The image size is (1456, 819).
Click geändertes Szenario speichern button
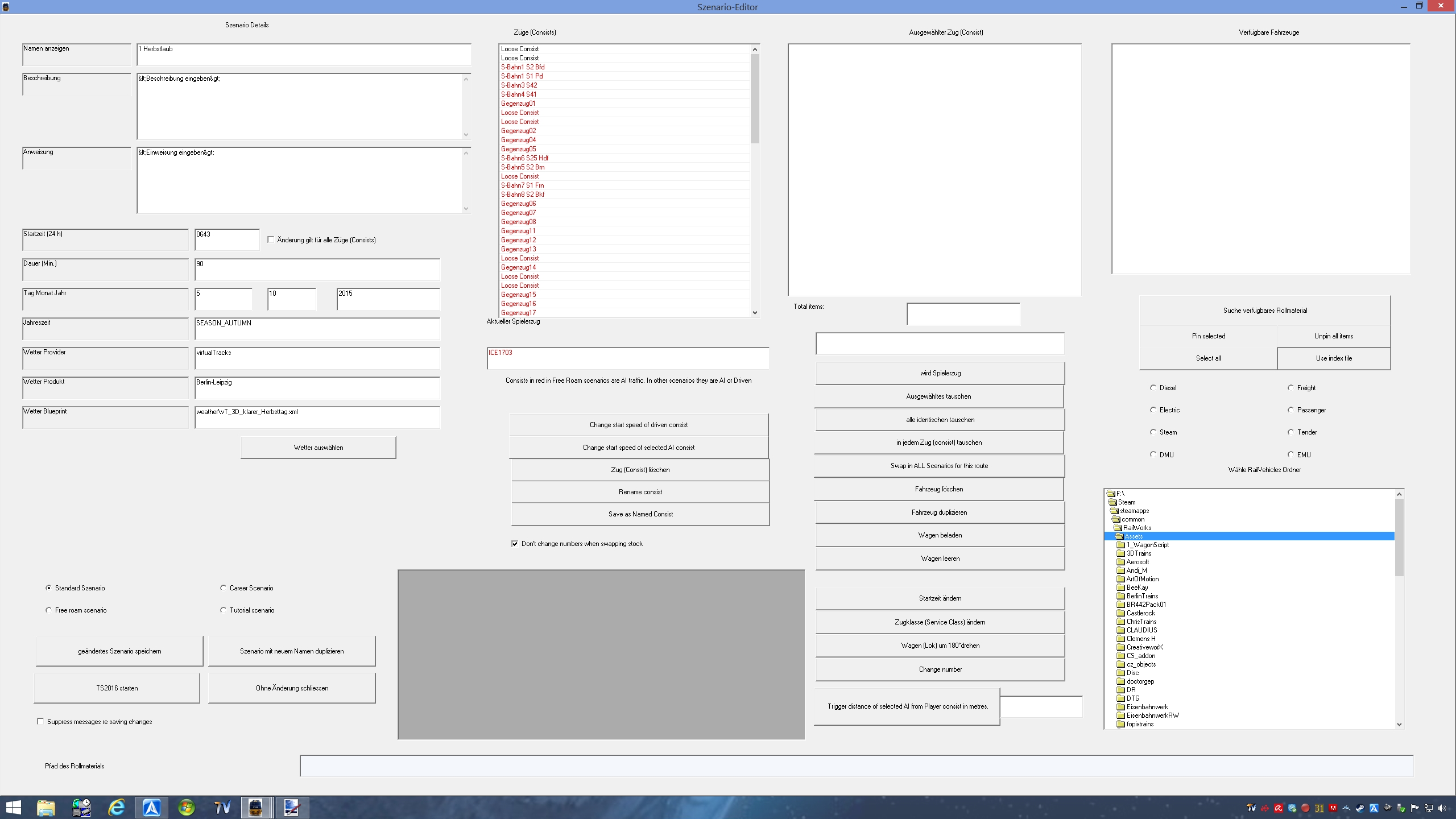click(x=119, y=651)
